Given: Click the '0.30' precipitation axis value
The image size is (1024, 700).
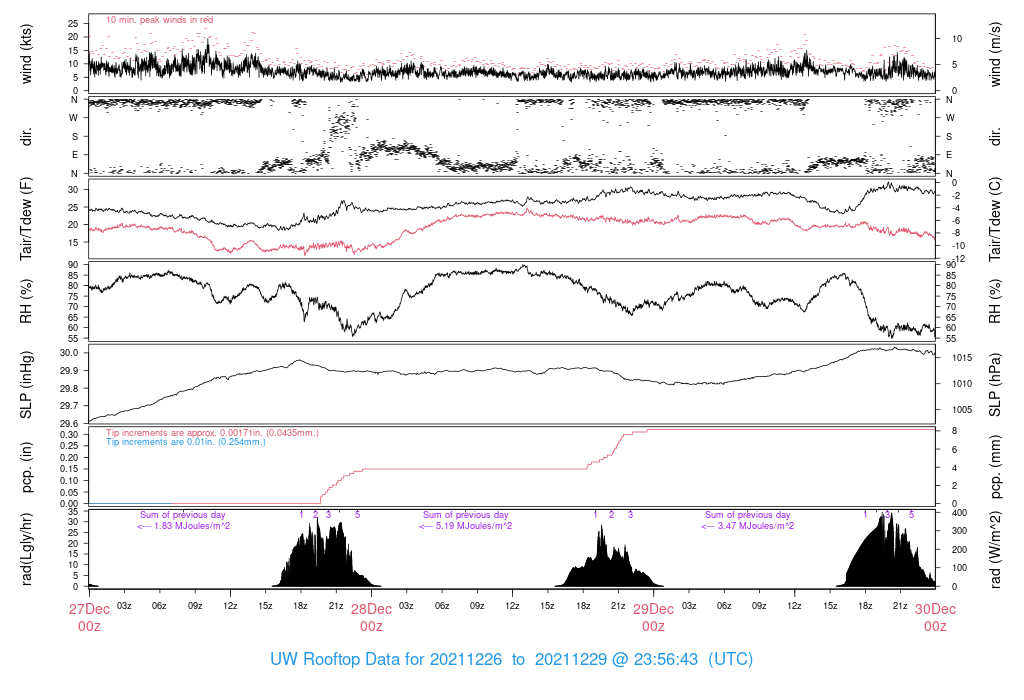Looking at the screenshot, I should 69,435.
